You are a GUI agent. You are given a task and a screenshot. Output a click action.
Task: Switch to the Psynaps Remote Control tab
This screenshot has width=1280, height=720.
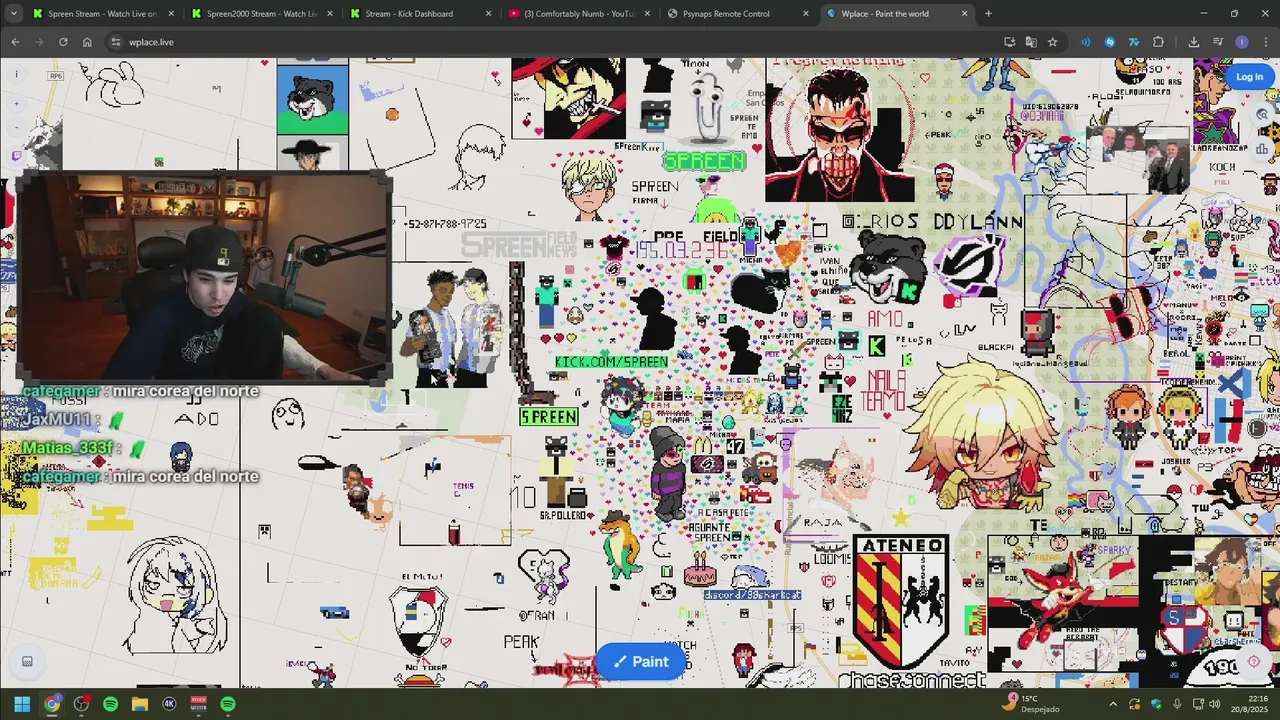pos(738,14)
